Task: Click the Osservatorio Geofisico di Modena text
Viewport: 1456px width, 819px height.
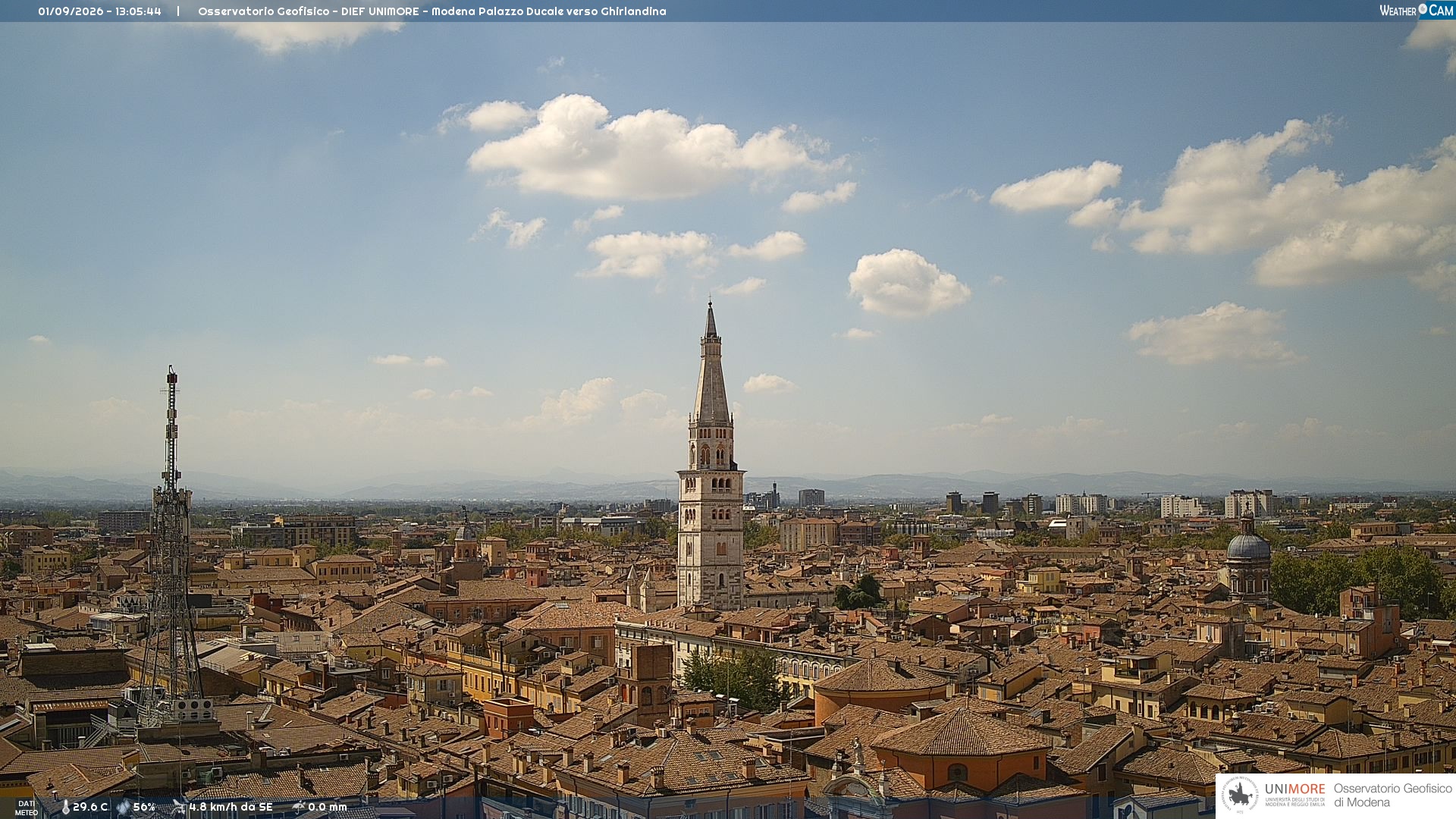Action: 1392,795
